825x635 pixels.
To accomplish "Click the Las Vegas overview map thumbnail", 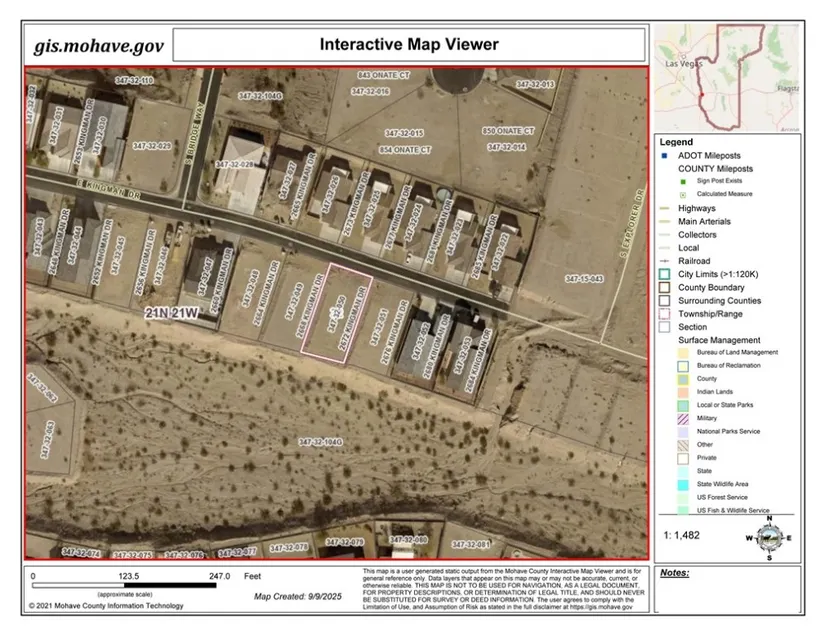I will tap(727, 78).
